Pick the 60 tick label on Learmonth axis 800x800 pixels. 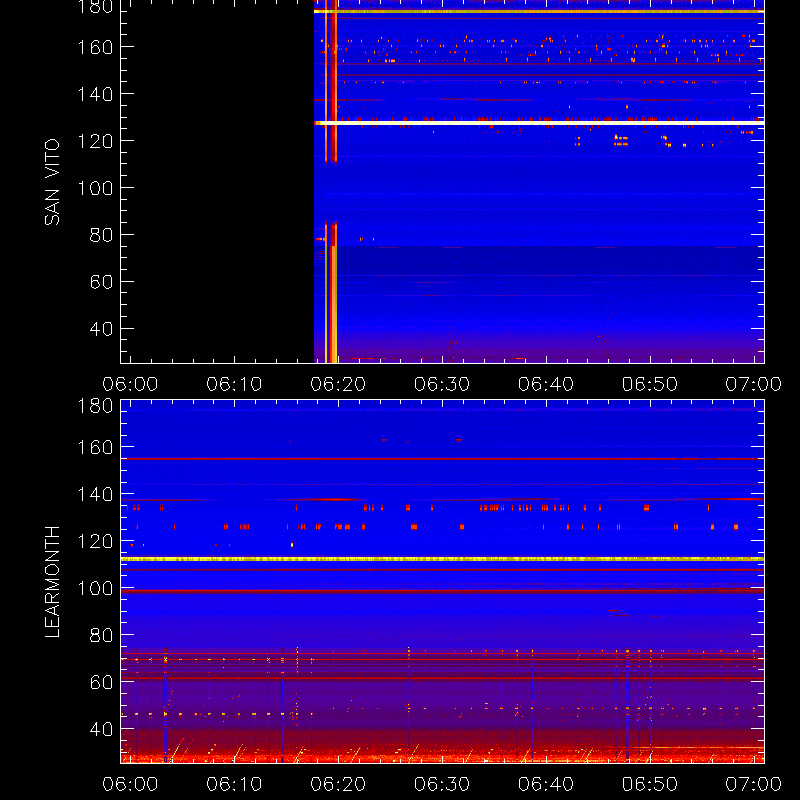click(101, 682)
